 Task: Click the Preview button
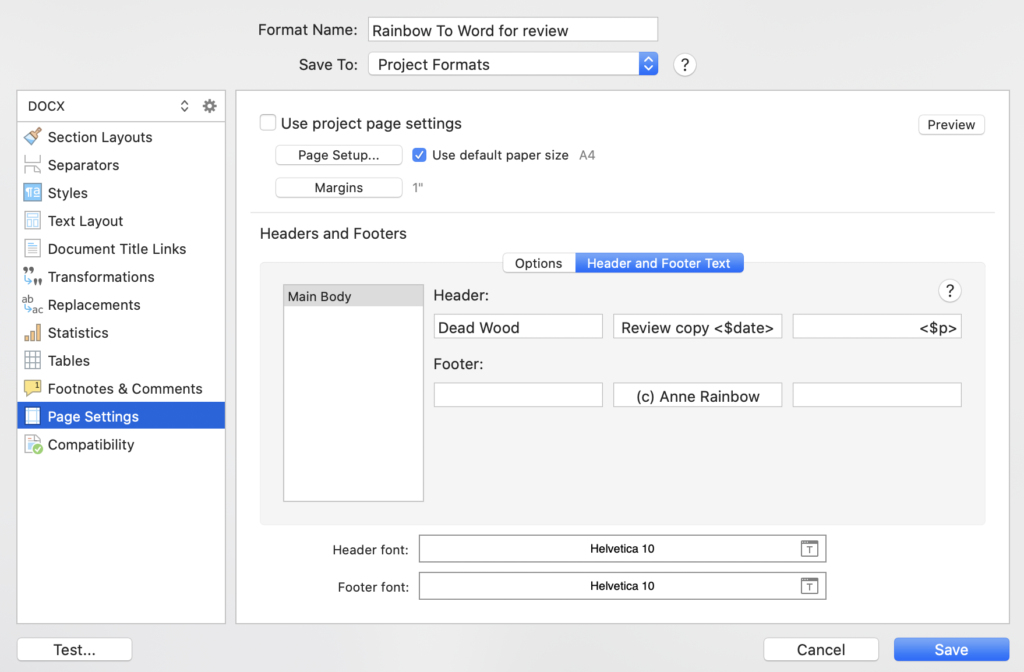pyautogui.click(x=950, y=124)
